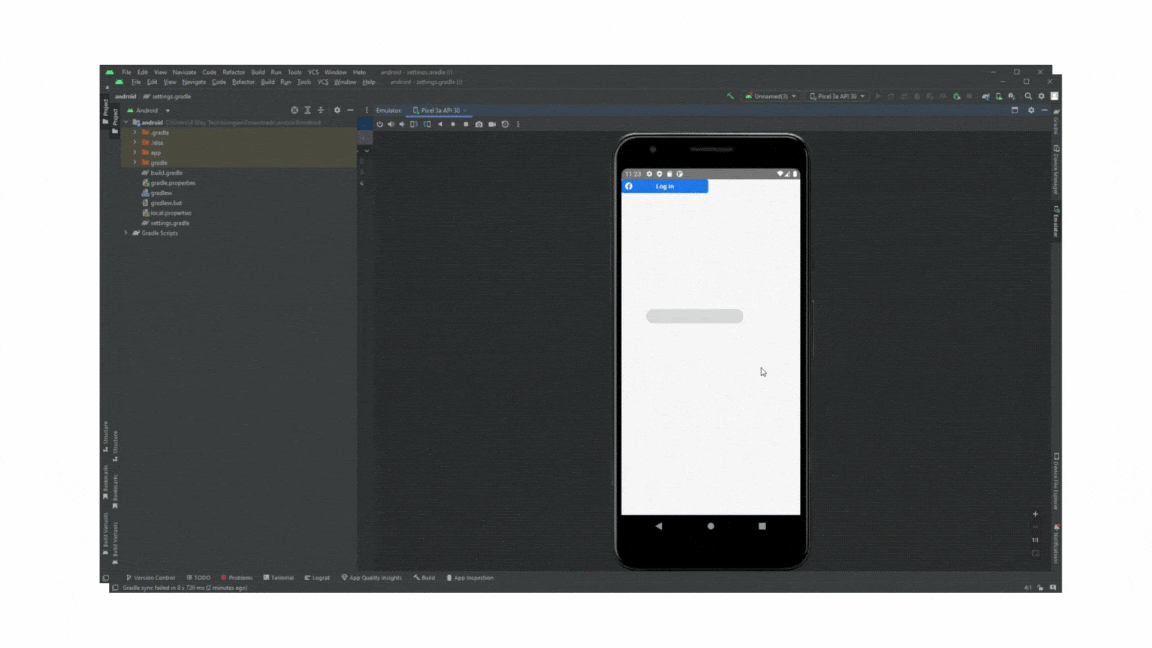Click the Gradle sync failed status message
1152x648 pixels.
[184, 588]
